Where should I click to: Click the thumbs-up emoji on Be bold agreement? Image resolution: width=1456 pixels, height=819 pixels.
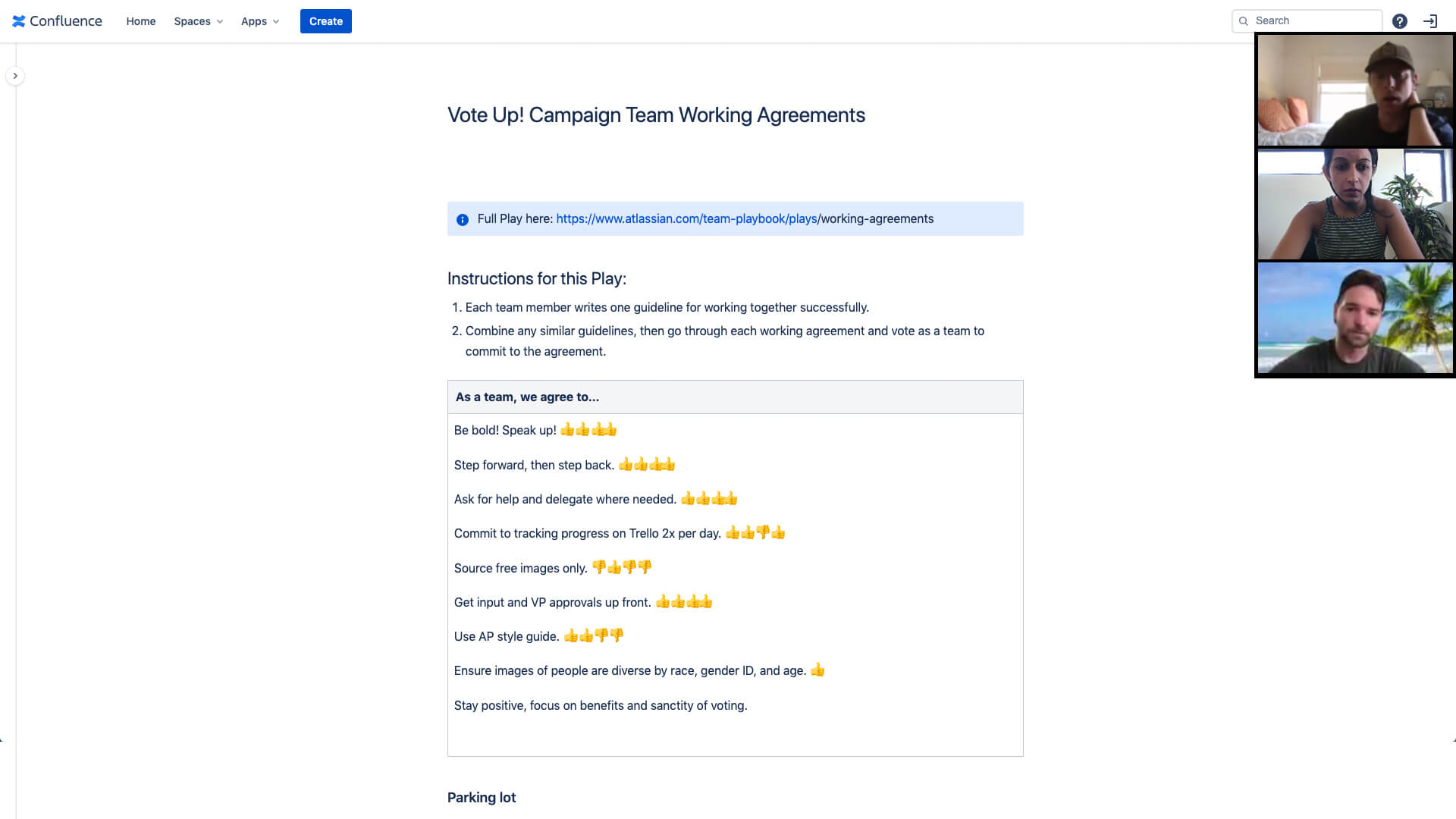pos(568,429)
